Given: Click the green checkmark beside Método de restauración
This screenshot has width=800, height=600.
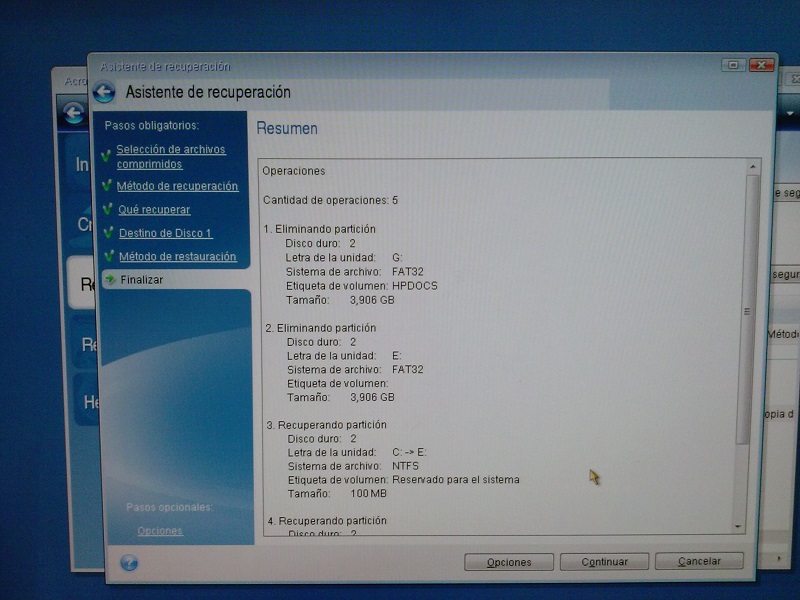Looking at the screenshot, I should [x=108, y=257].
